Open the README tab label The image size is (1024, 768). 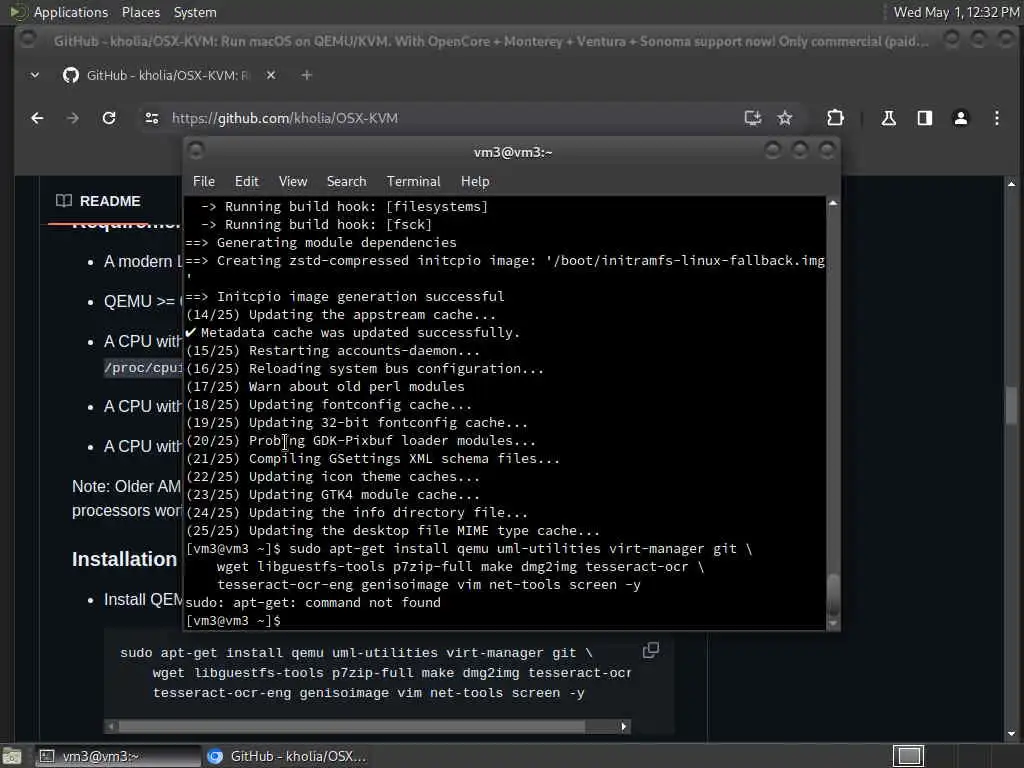tap(110, 201)
